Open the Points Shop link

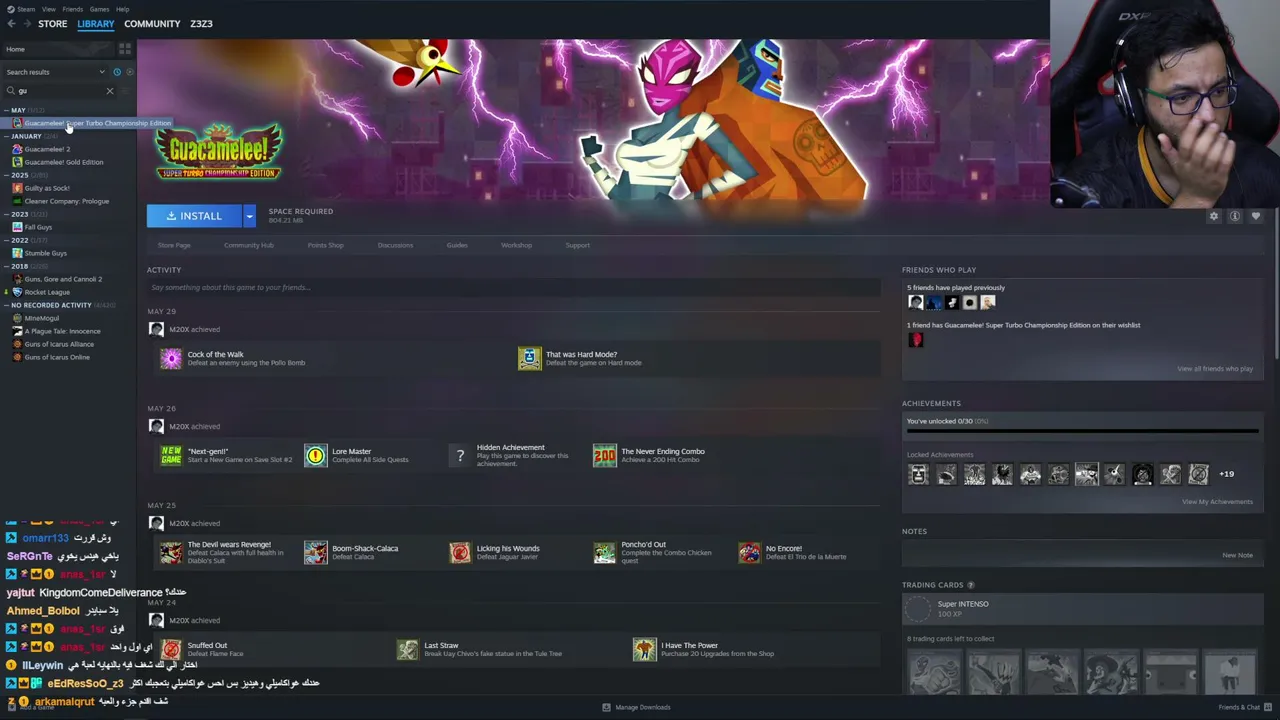[x=326, y=245]
